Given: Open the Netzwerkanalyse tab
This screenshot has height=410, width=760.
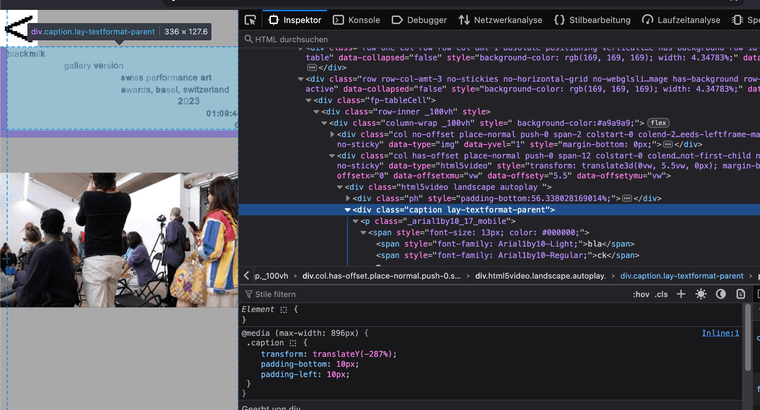Looking at the screenshot, I should point(500,20).
